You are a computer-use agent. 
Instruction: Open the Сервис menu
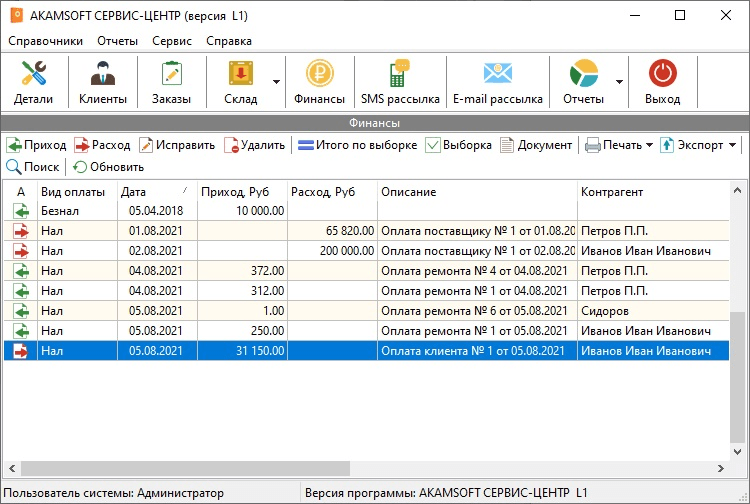(x=172, y=41)
